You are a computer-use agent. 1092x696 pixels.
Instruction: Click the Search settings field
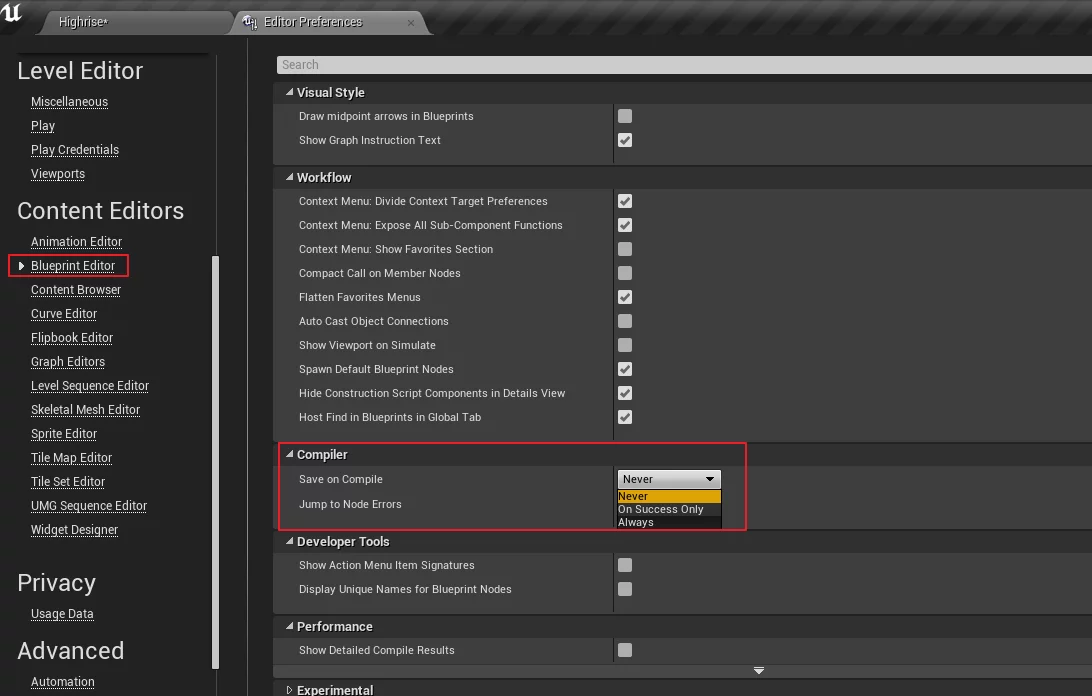(680, 65)
